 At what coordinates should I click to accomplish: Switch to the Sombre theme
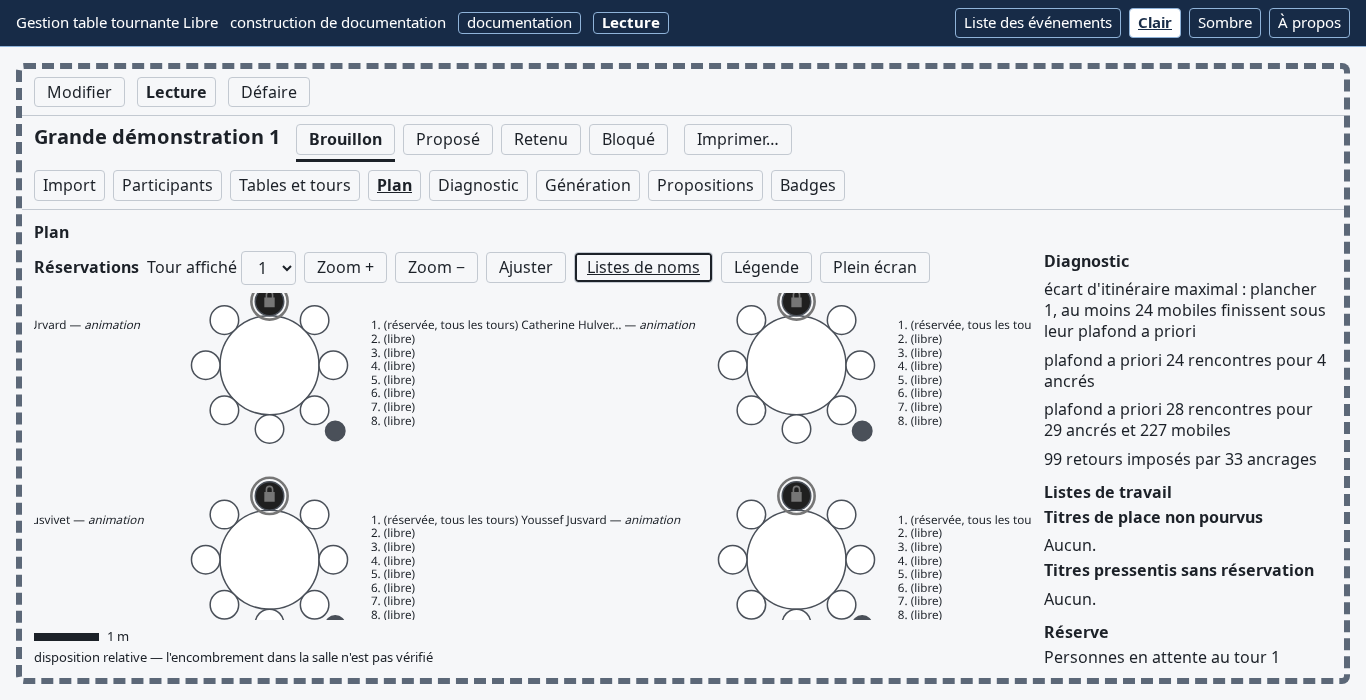tap(1225, 23)
